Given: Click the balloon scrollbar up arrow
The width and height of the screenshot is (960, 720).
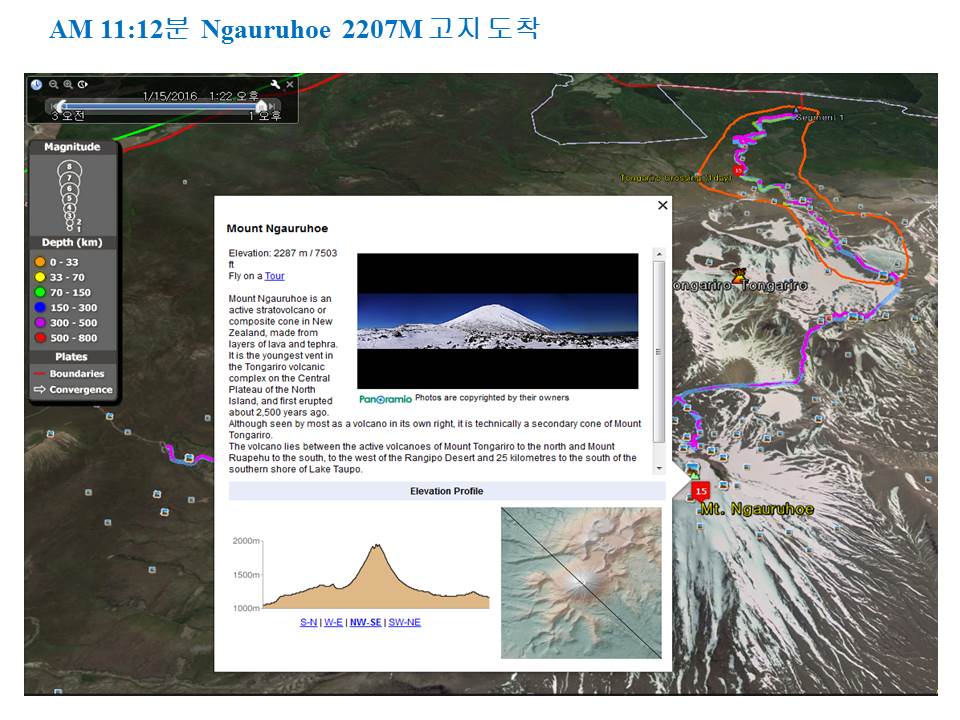Looking at the screenshot, I should (659, 253).
